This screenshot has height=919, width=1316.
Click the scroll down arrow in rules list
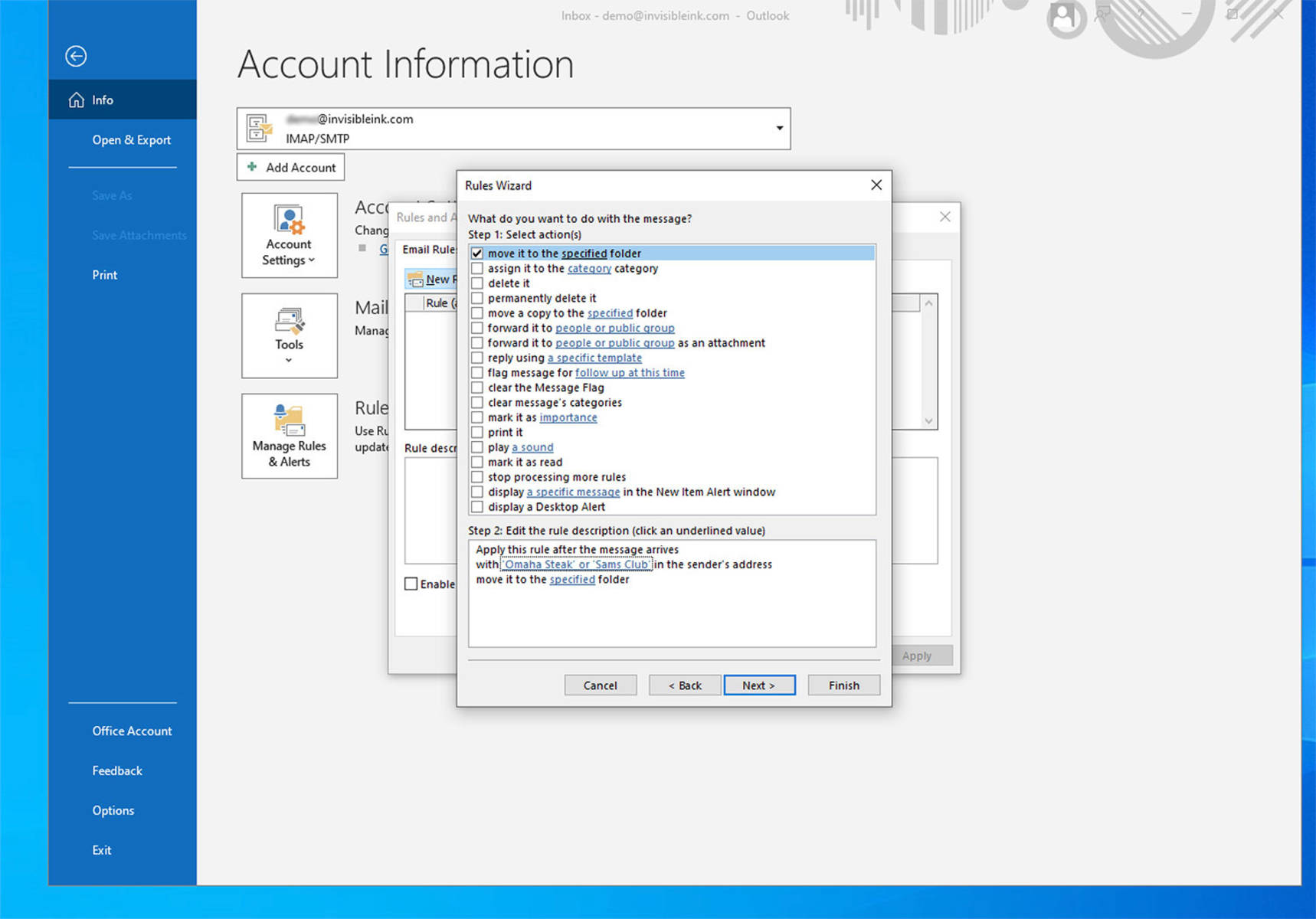[928, 420]
